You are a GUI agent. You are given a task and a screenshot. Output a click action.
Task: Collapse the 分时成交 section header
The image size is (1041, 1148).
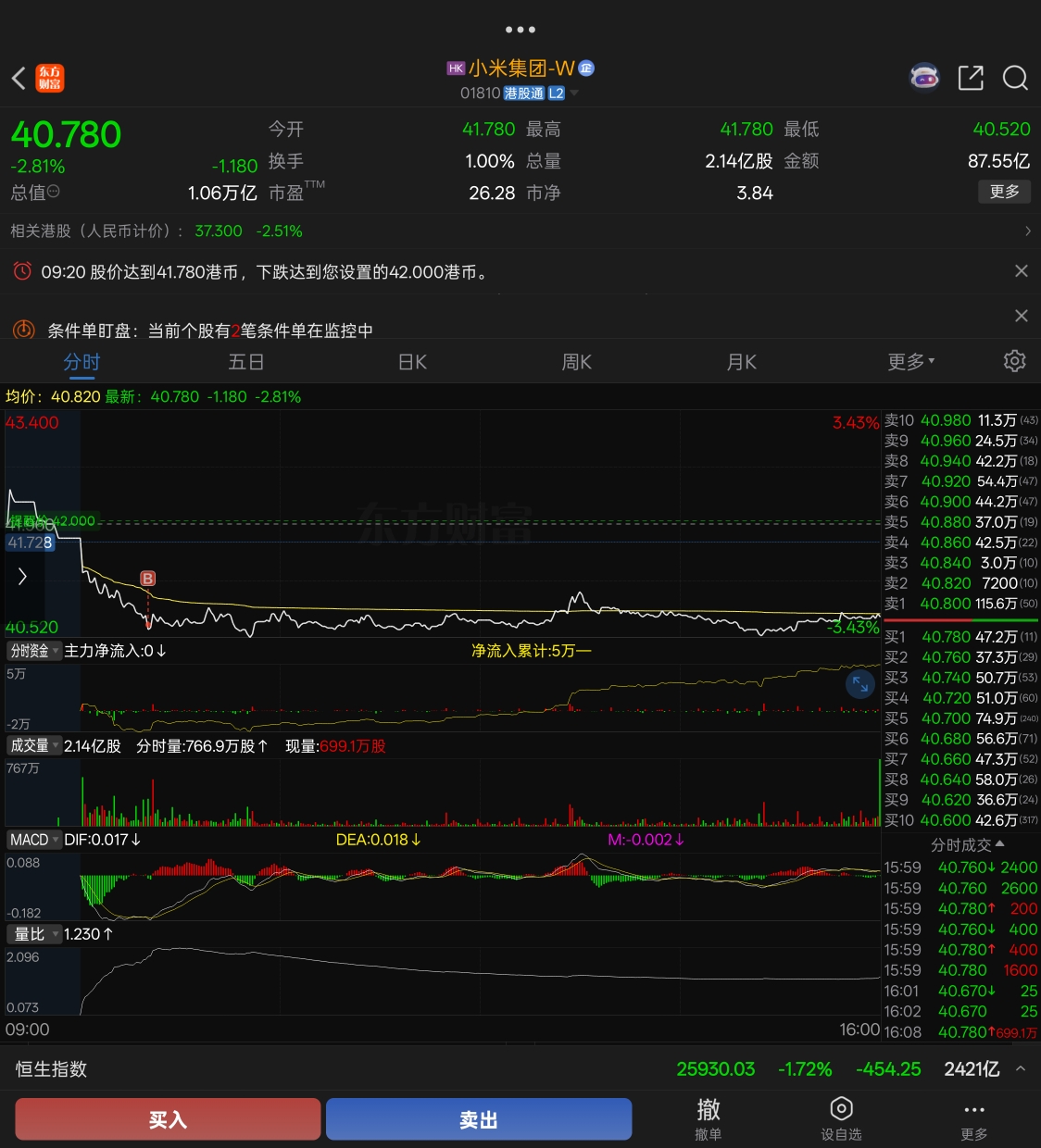[x=967, y=845]
